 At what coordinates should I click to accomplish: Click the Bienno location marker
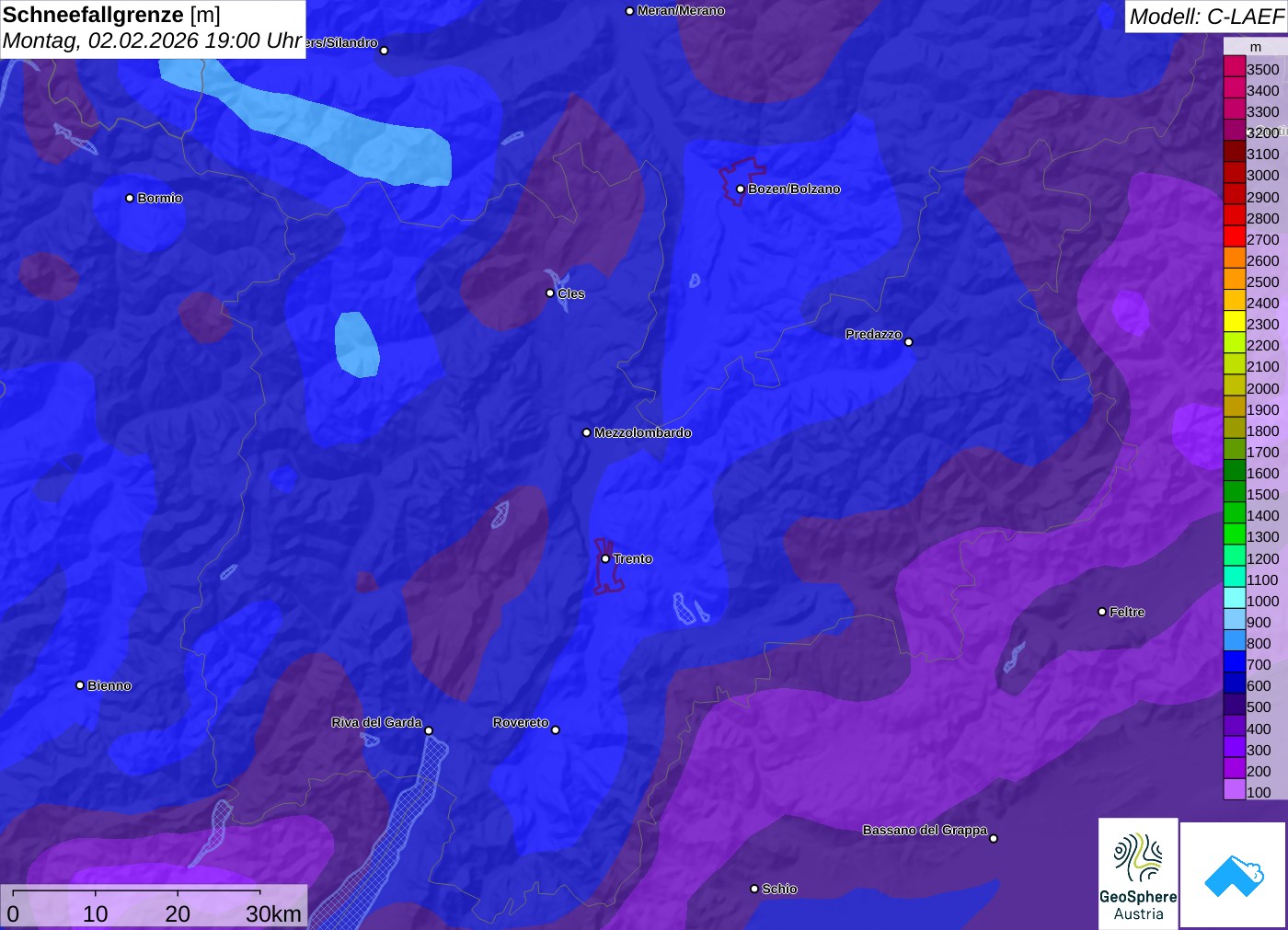click(x=80, y=685)
